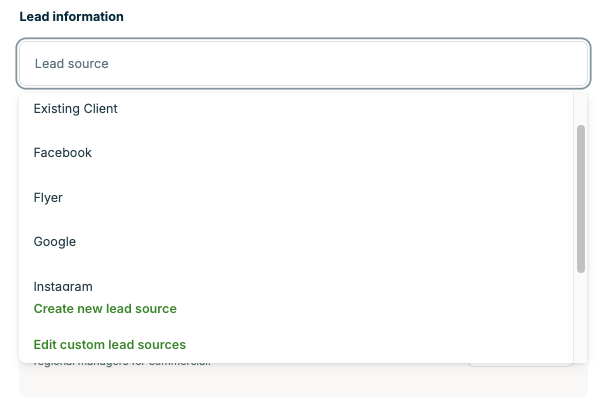Choose Facebook as the lead source
The height and width of the screenshot is (408, 605).
tap(63, 153)
